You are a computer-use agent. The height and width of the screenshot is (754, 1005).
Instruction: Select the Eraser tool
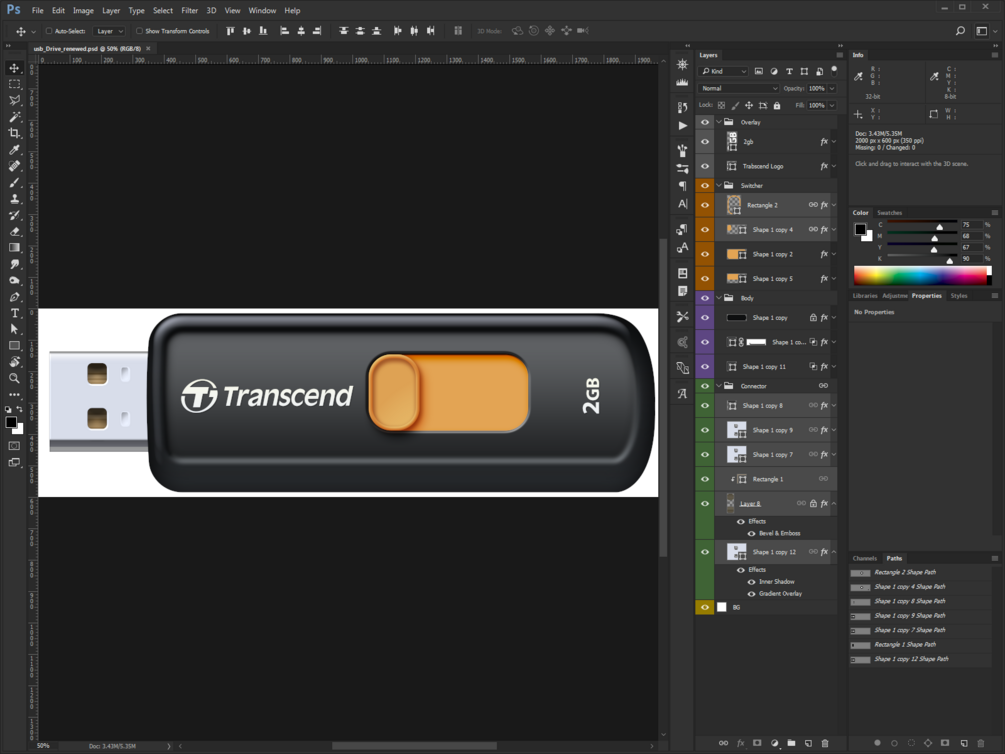pyautogui.click(x=14, y=231)
